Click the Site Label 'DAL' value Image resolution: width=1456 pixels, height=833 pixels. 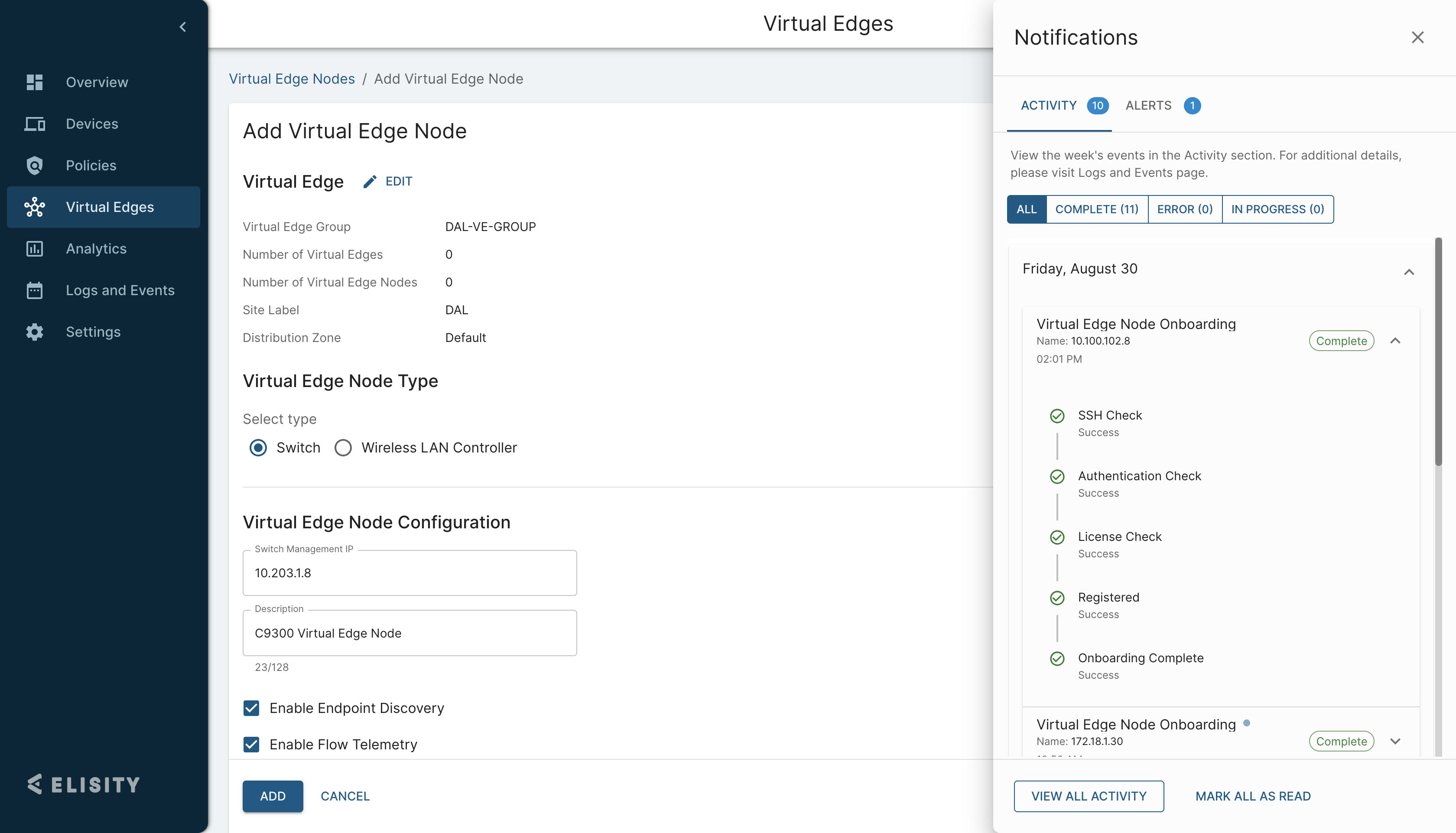(x=456, y=310)
